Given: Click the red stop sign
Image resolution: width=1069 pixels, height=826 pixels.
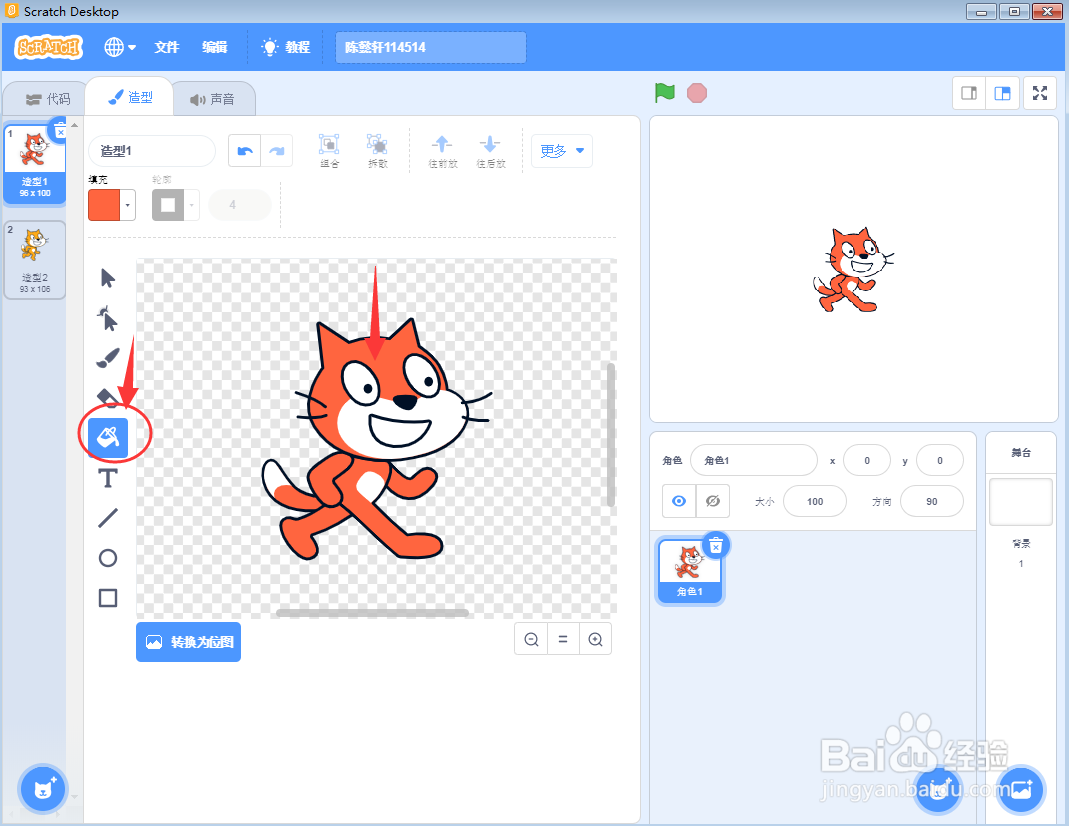Looking at the screenshot, I should pos(697,93).
